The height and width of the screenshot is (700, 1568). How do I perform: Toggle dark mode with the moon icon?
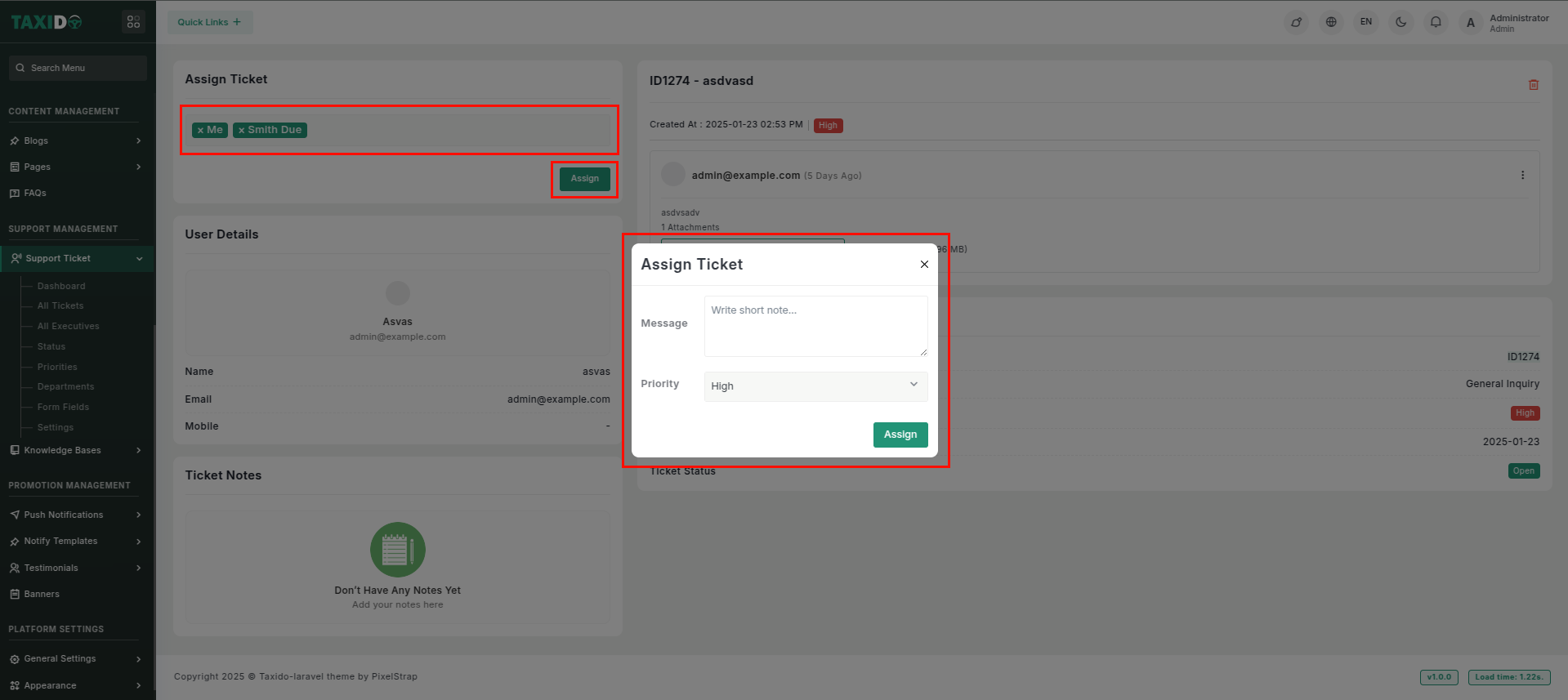(x=1400, y=22)
